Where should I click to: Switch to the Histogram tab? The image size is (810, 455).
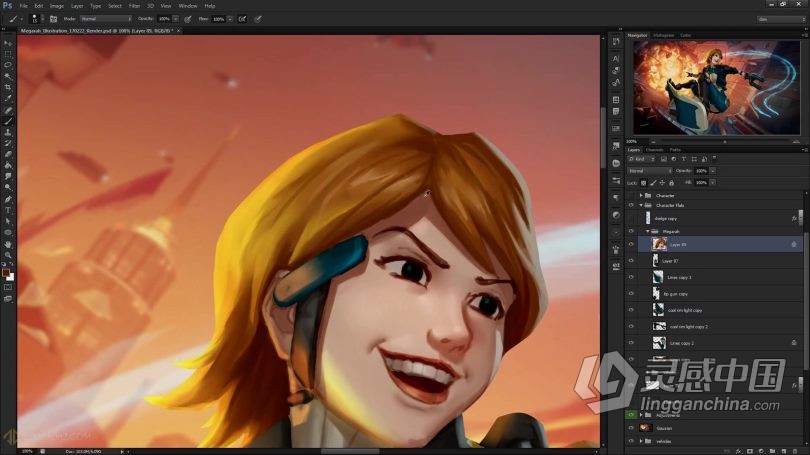pyautogui.click(x=664, y=35)
